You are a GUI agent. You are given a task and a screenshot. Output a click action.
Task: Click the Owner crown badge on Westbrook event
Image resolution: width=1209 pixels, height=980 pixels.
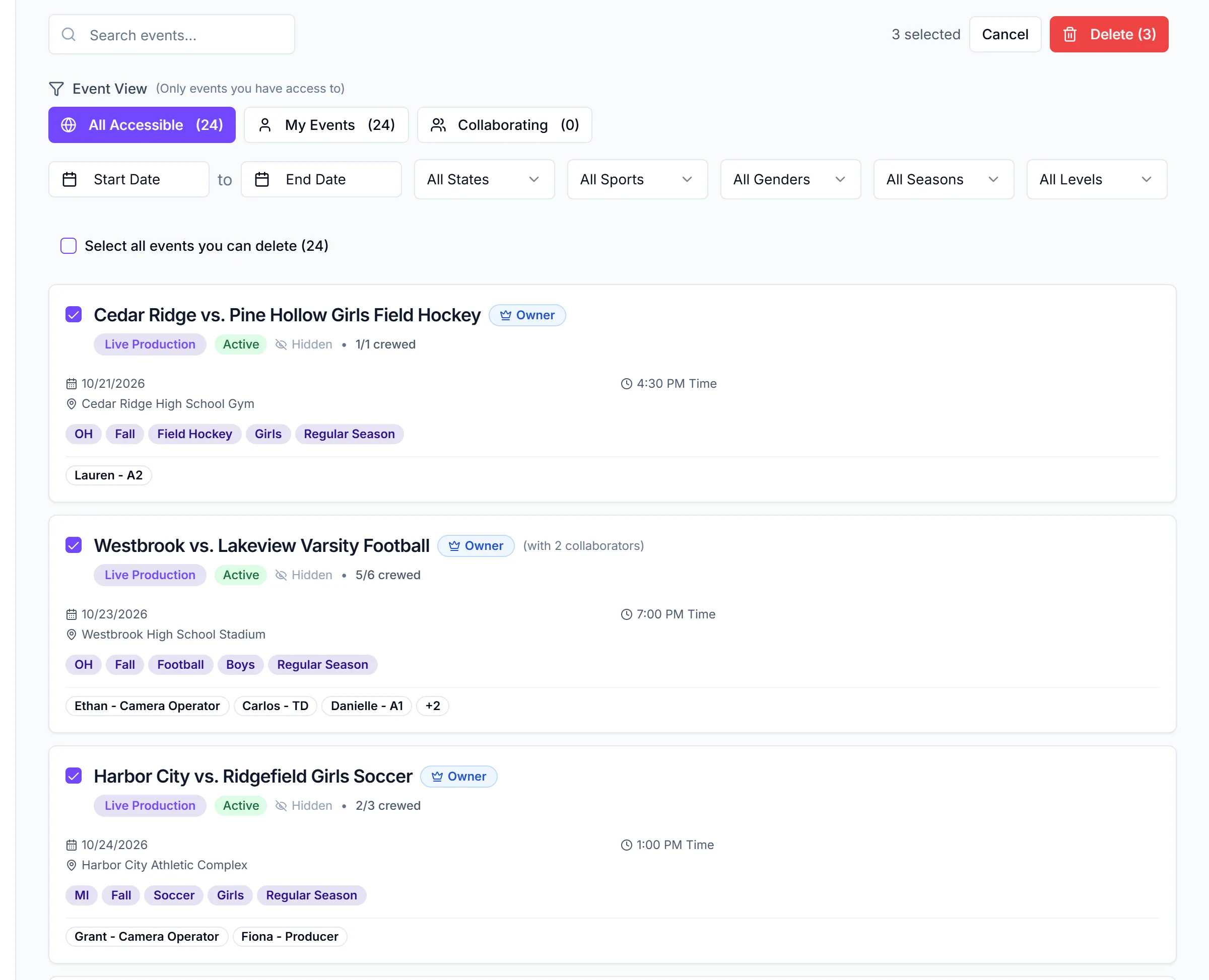pyautogui.click(x=476, y=546)
